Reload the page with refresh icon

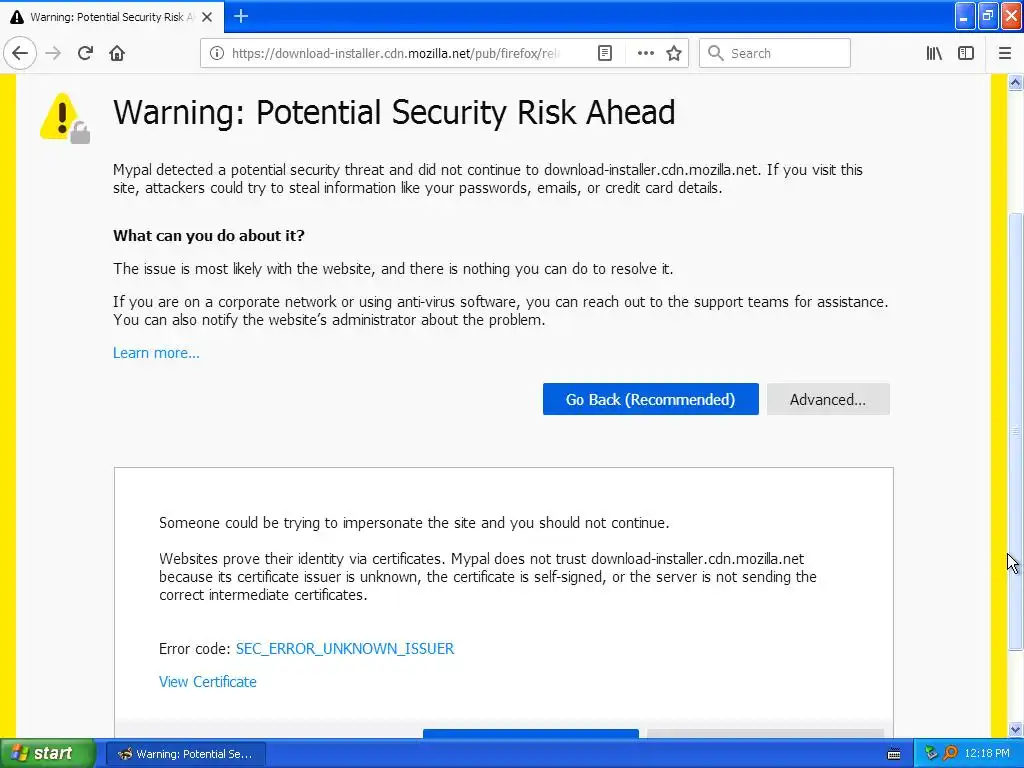click(85, 53)
